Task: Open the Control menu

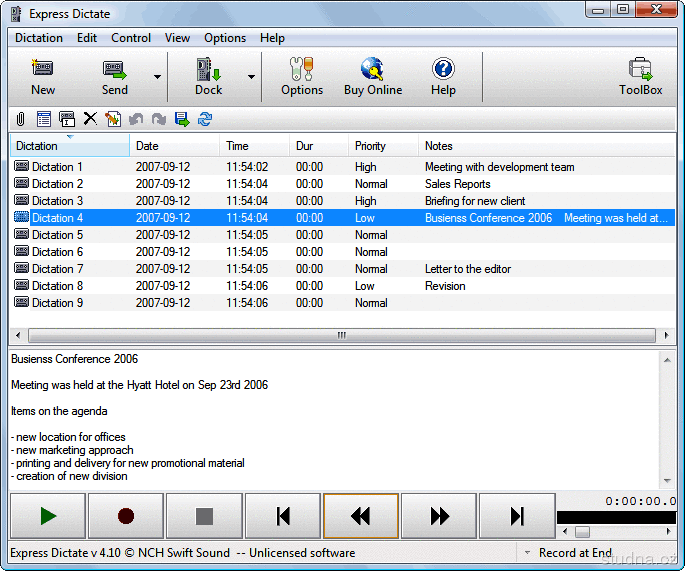Action: [x=131, y=38]
